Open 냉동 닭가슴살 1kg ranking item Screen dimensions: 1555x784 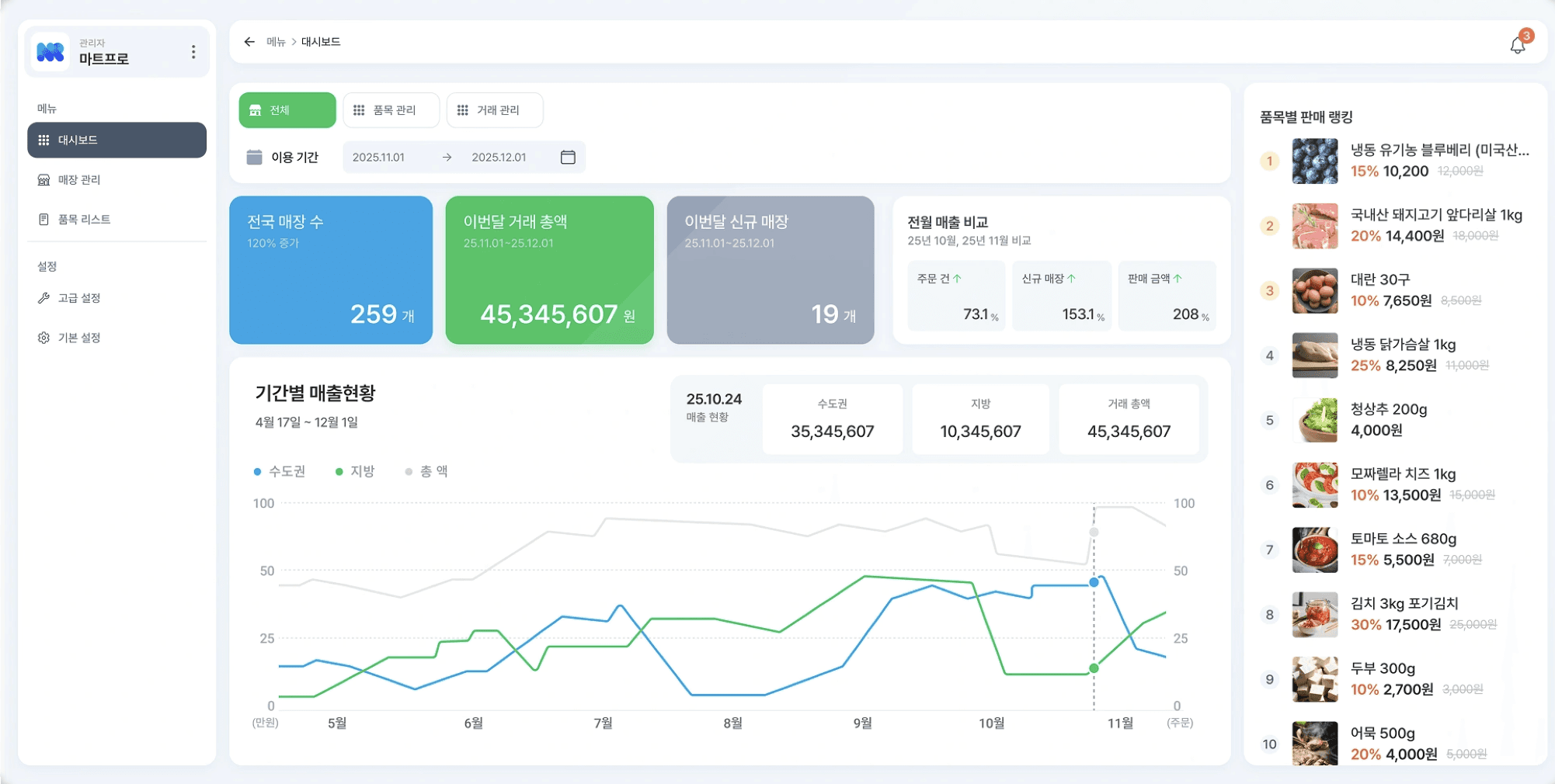tap(1396, 356)
